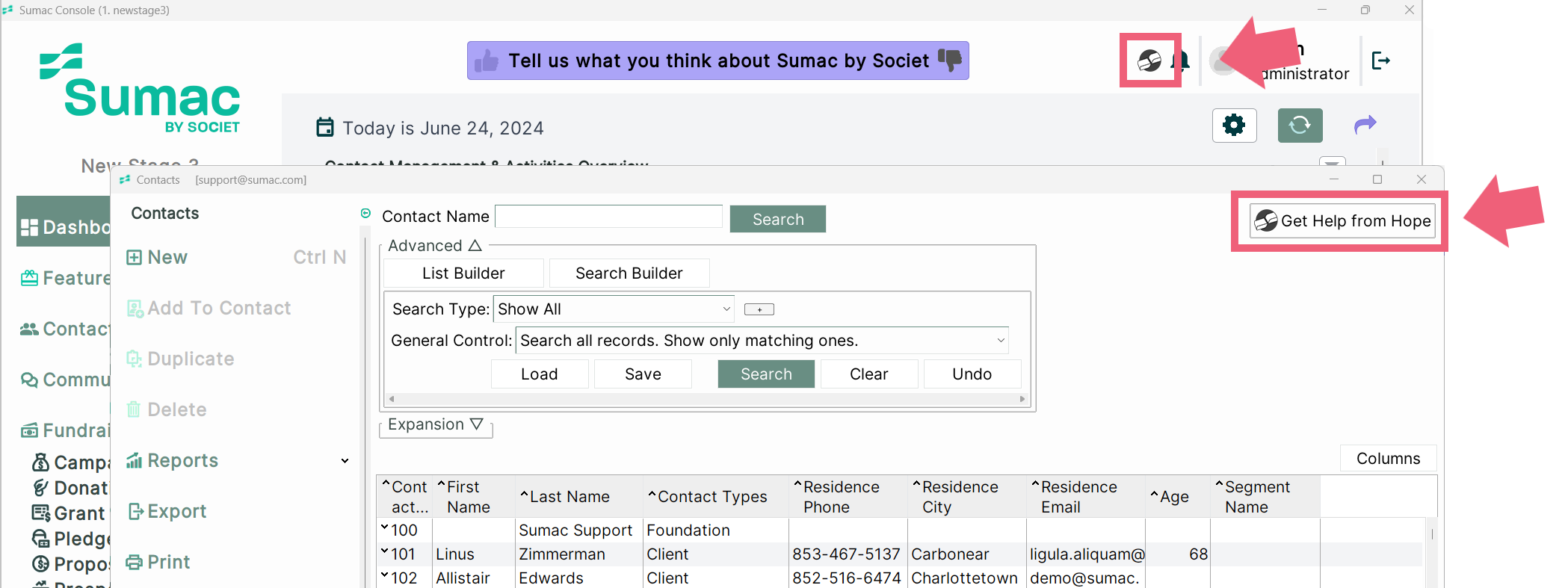The height and width of the screenshot is (588, 1568).
Task: Open Pledges under Fundraising
Action: pos(72,539)
